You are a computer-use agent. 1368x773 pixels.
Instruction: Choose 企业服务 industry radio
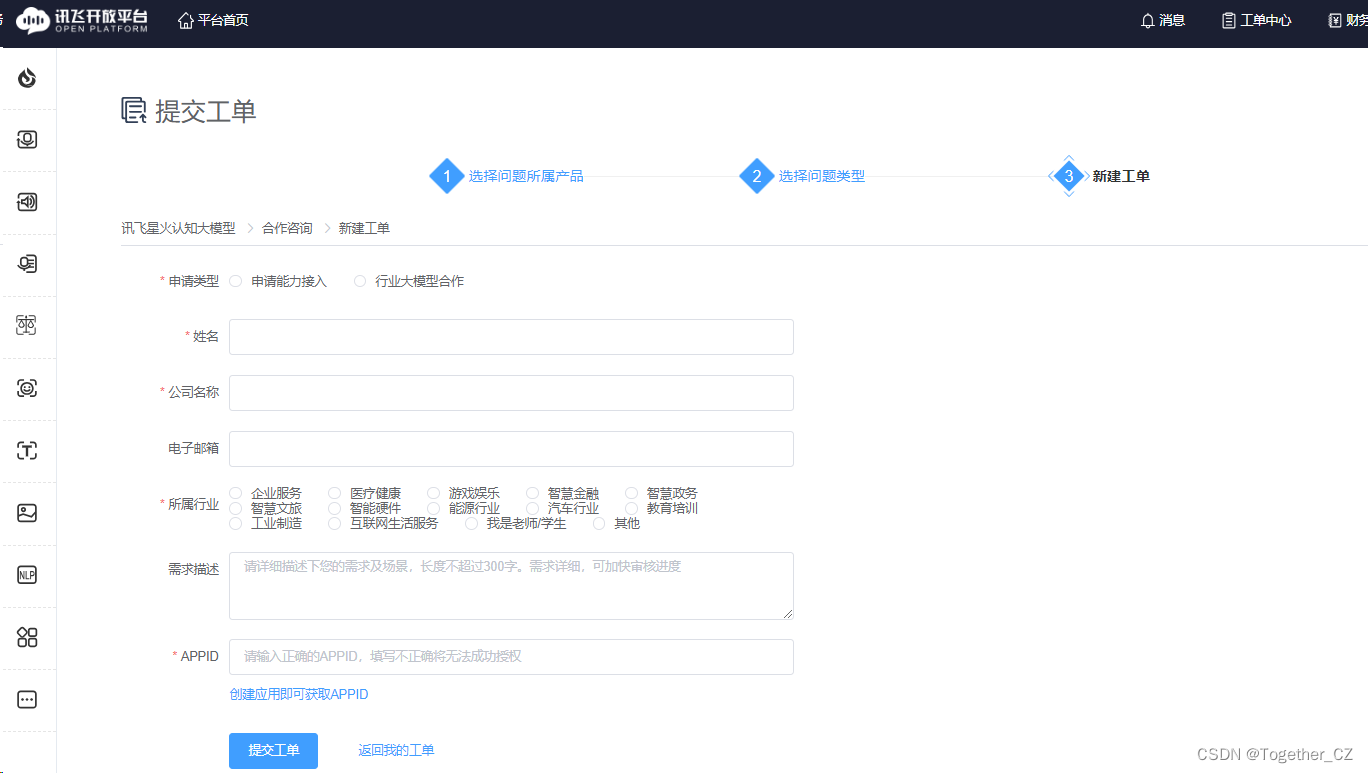pos(236,493)
